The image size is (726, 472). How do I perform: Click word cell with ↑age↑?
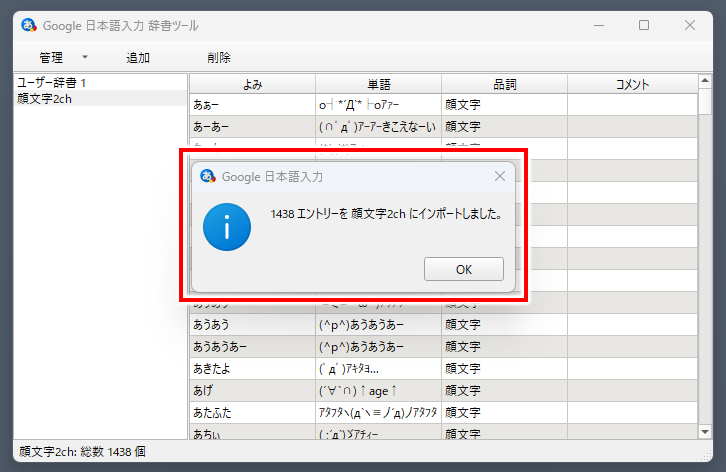tap(379, 390)
